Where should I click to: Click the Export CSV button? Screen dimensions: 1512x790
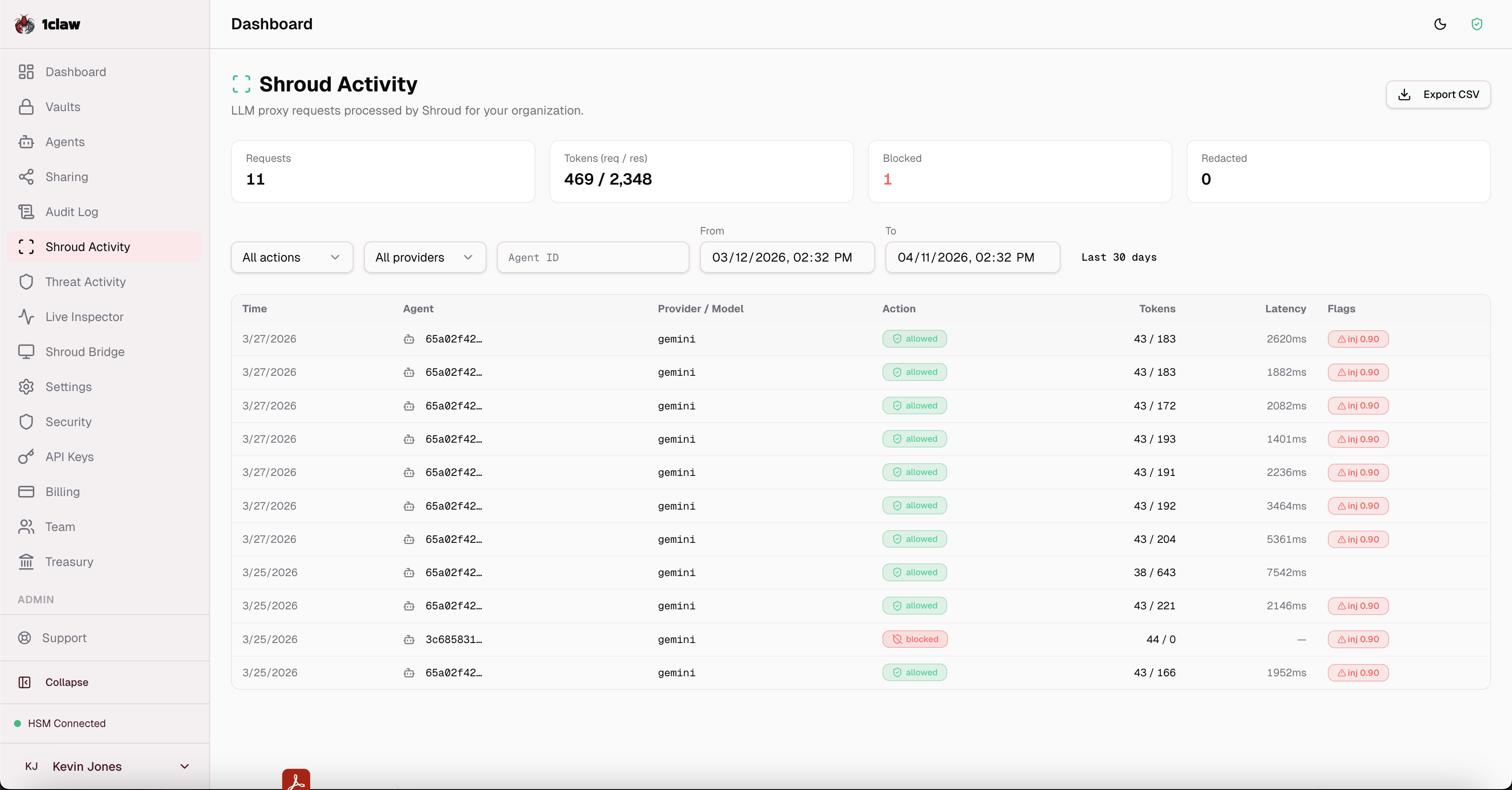[1438, 94]
